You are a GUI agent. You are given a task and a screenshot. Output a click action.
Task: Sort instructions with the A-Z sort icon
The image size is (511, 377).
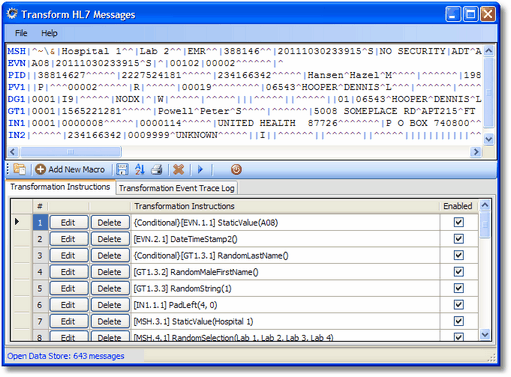140,170
